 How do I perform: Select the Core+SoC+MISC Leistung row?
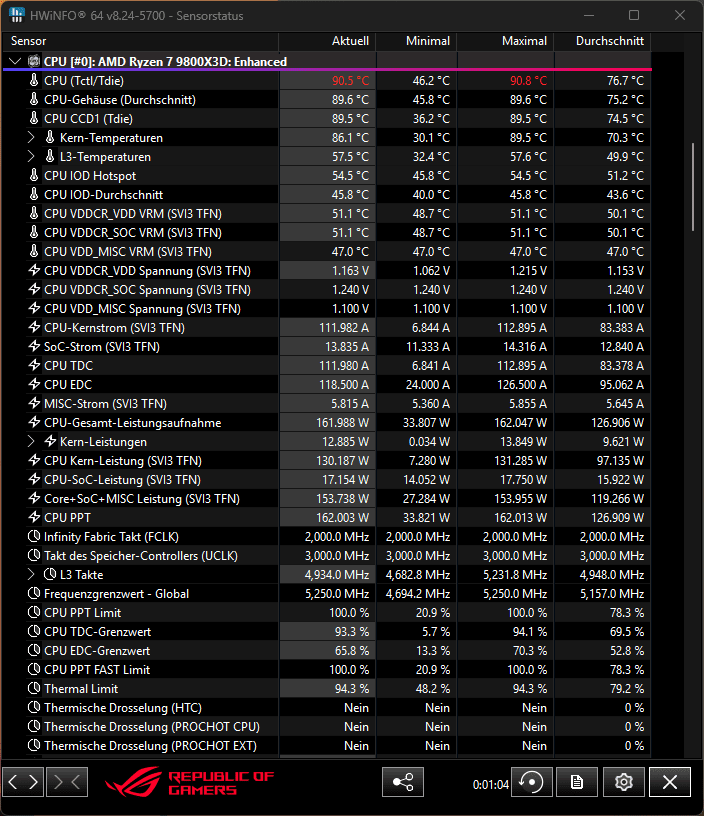pos(327,499)
